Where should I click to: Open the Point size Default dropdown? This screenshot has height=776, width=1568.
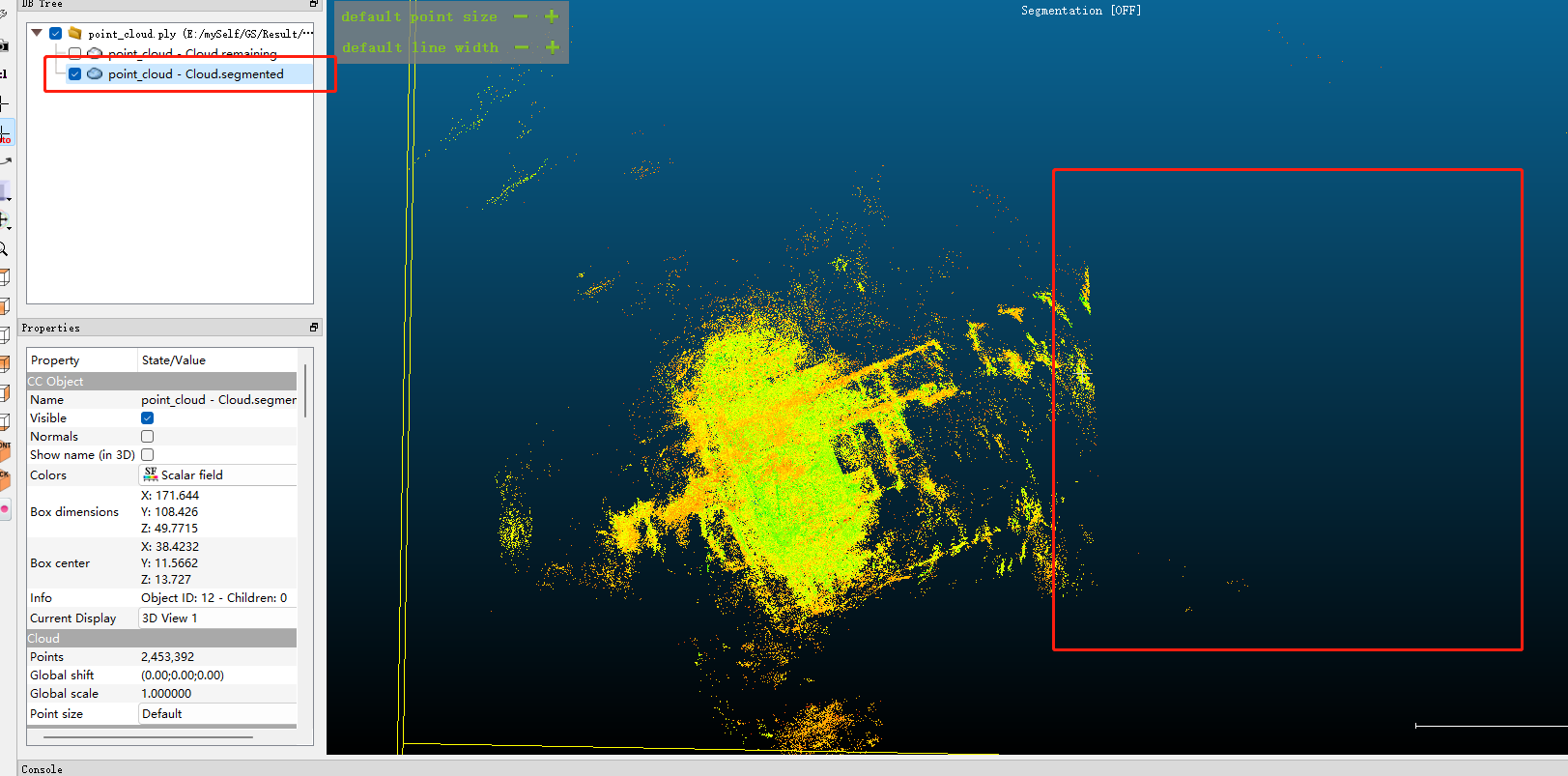[218, 714]
